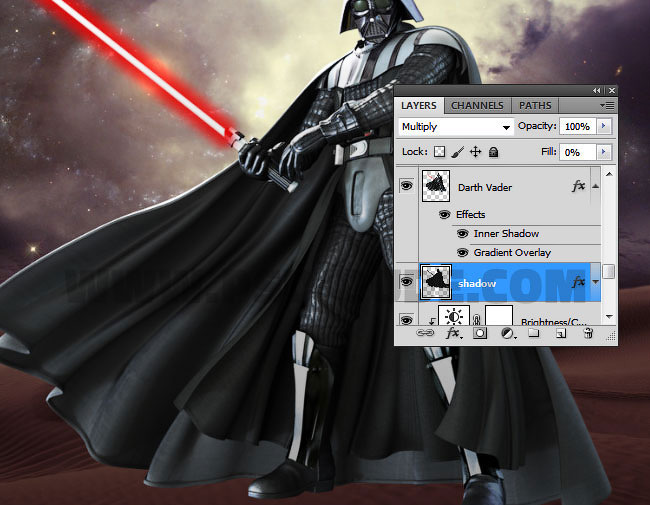
Task: Switch to the Channels tab
Action: pyautogui.click(x=477, y=106)
